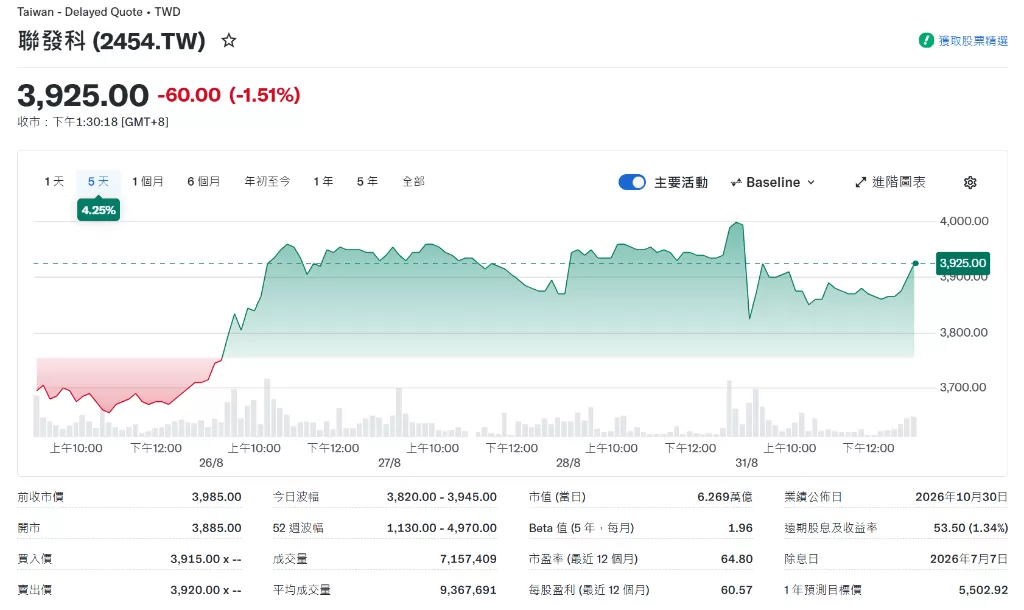Click 業績公佈日 value 2026年10月30日

click(x=961, y=496)
